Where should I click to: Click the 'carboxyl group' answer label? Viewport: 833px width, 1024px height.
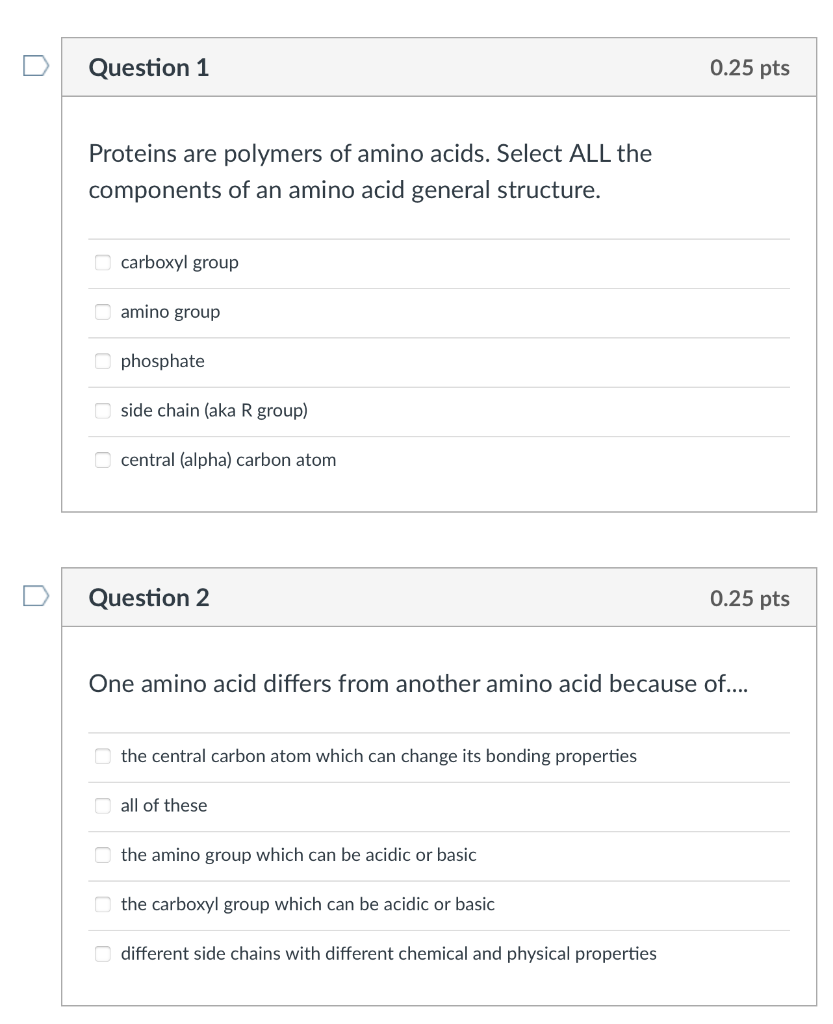[x=180, y=263]
